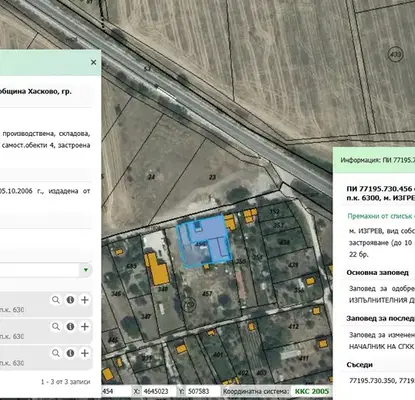Click the '1 - 3 от 3 записи' pager text

tap(66, 382)
